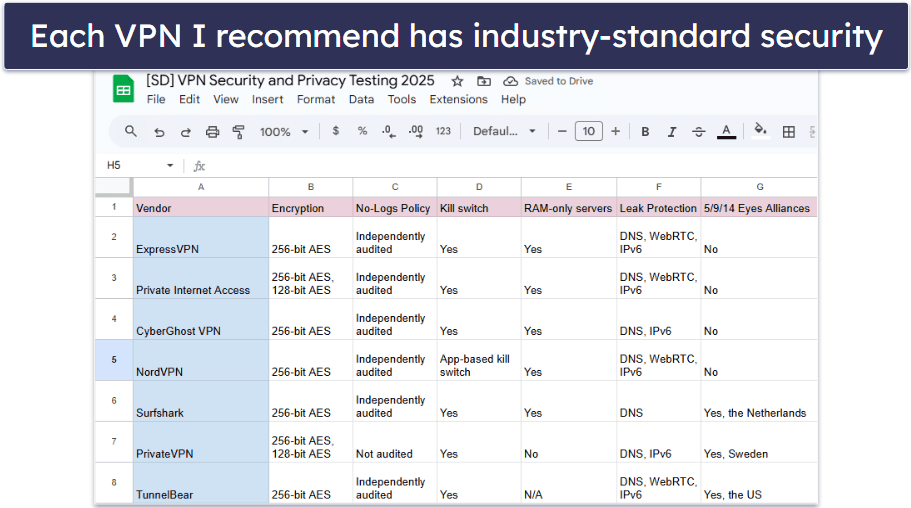Select the Encryption header cell
Viewport: 911px width, 508px height.
[311, 208]
